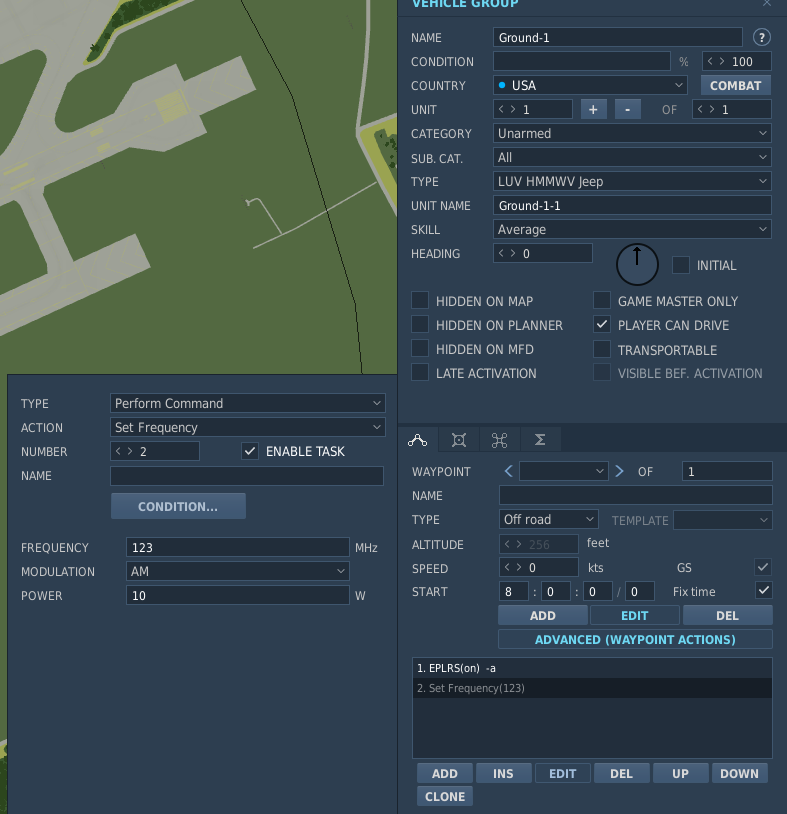Move action DOWN in list
Image resolution: width=787 pixels, height=814 pixels.
(740, 773)
